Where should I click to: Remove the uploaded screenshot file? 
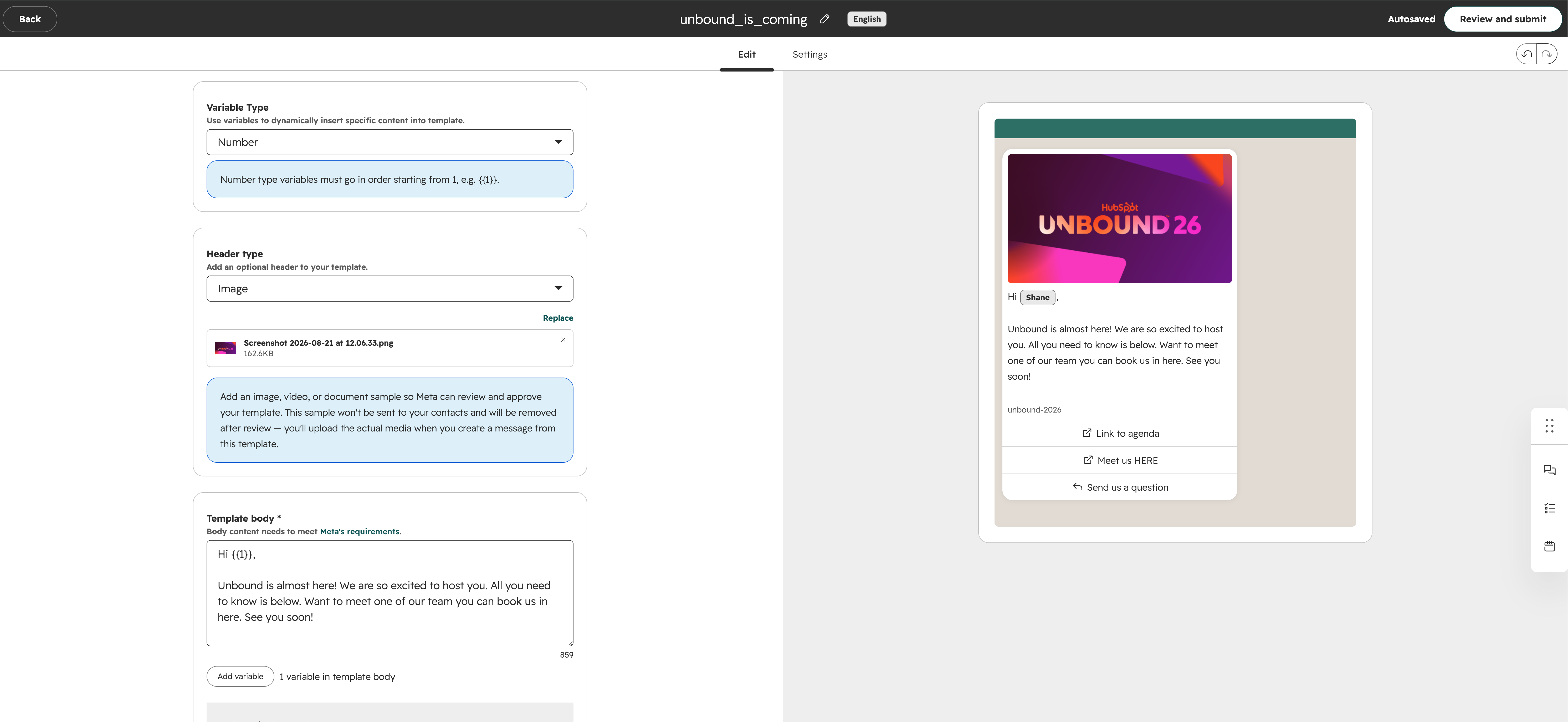(563, 340)
